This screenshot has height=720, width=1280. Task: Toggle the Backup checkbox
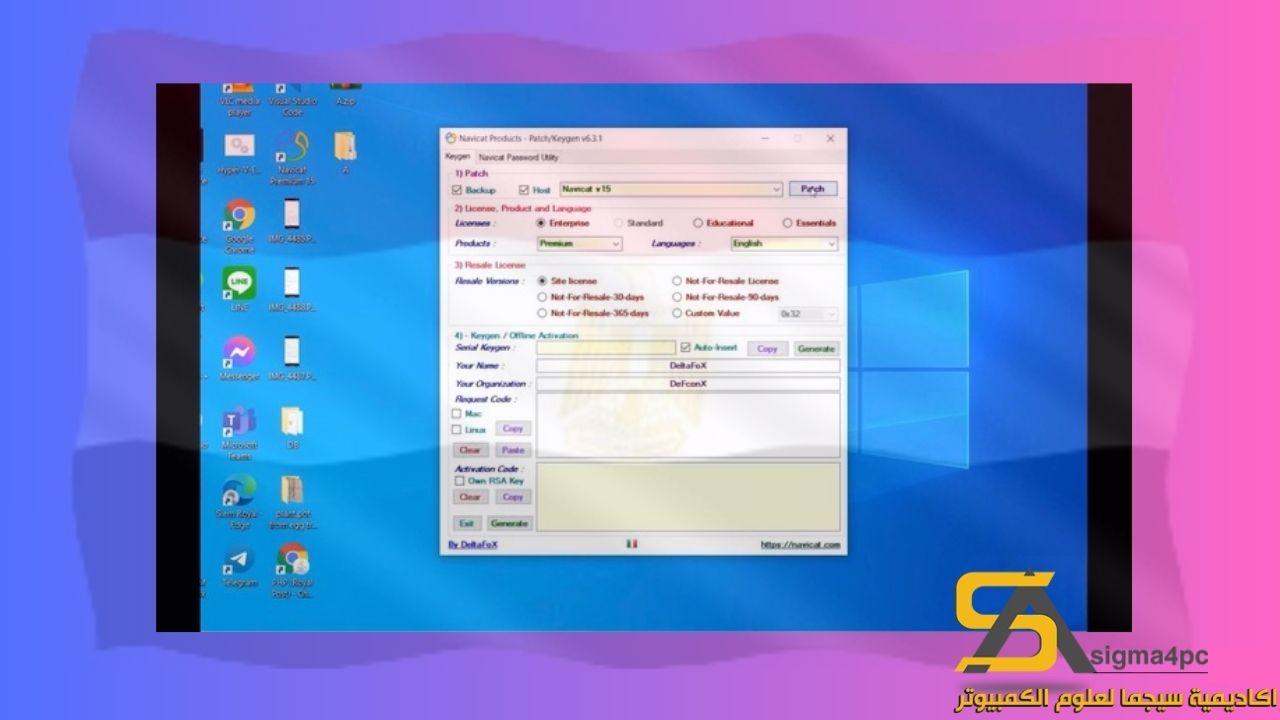(x=458, y=189)
